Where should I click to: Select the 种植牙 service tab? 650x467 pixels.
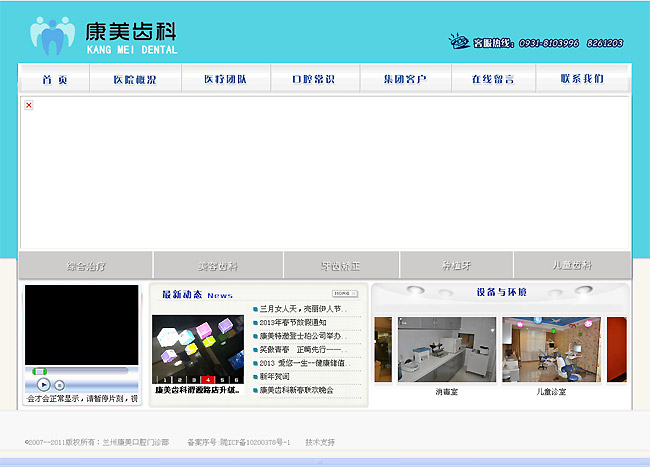[x=456, y=265]
